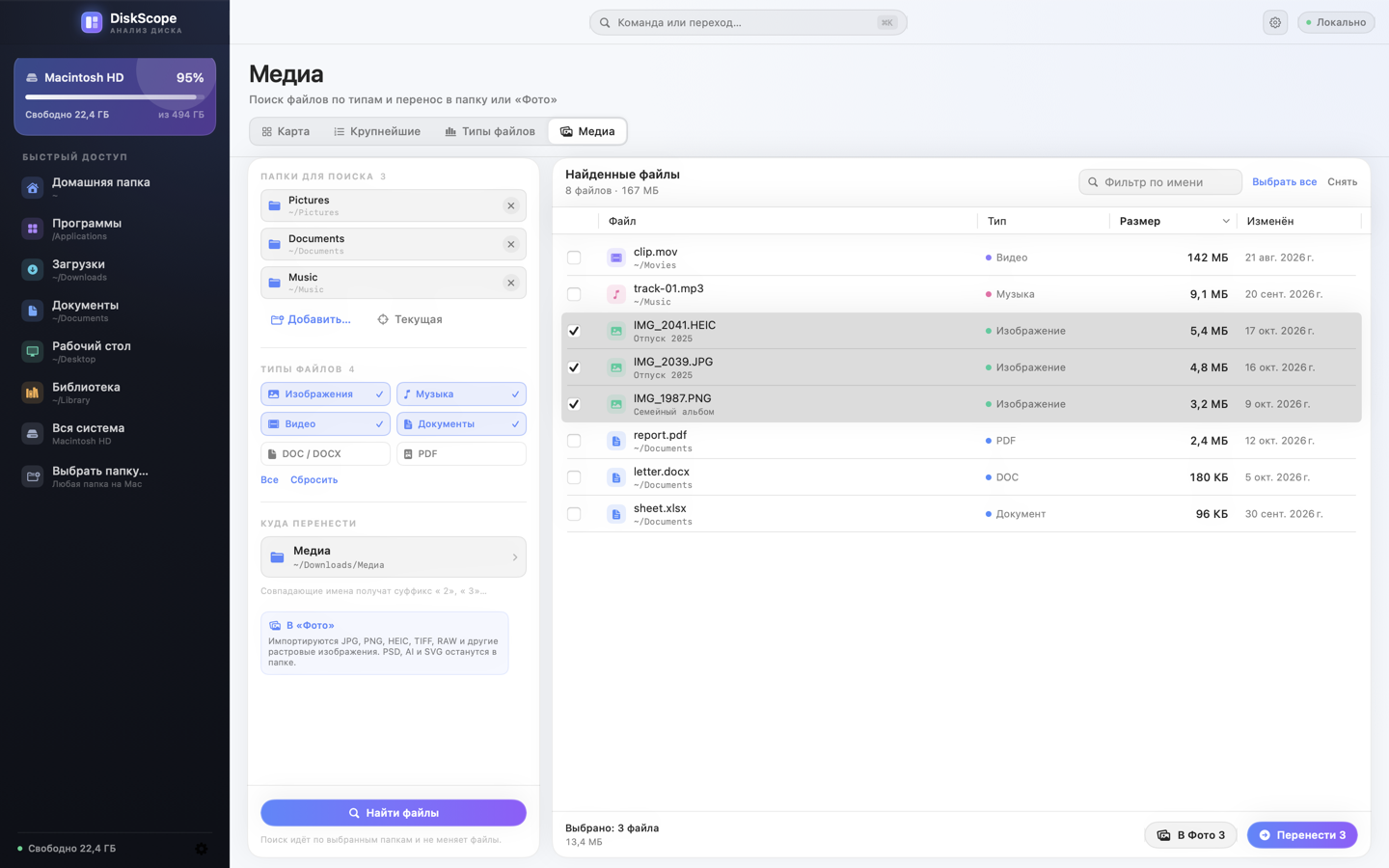Click the DiskScope logo icon
The height and width of the screenshot is (868, 1389).
pos(92,22)
